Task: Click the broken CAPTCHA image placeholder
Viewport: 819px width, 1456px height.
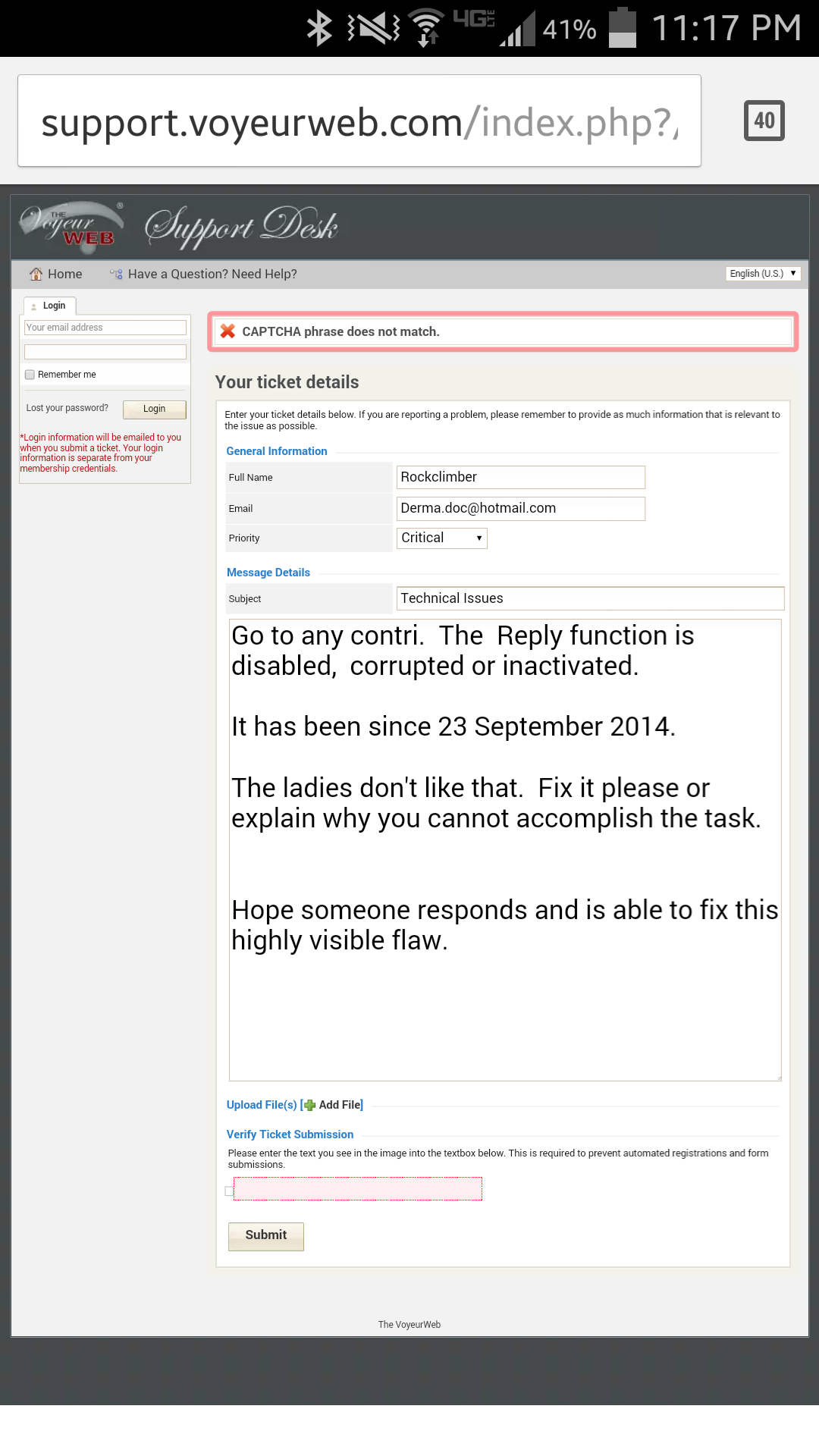Action: coord(229,1191)
